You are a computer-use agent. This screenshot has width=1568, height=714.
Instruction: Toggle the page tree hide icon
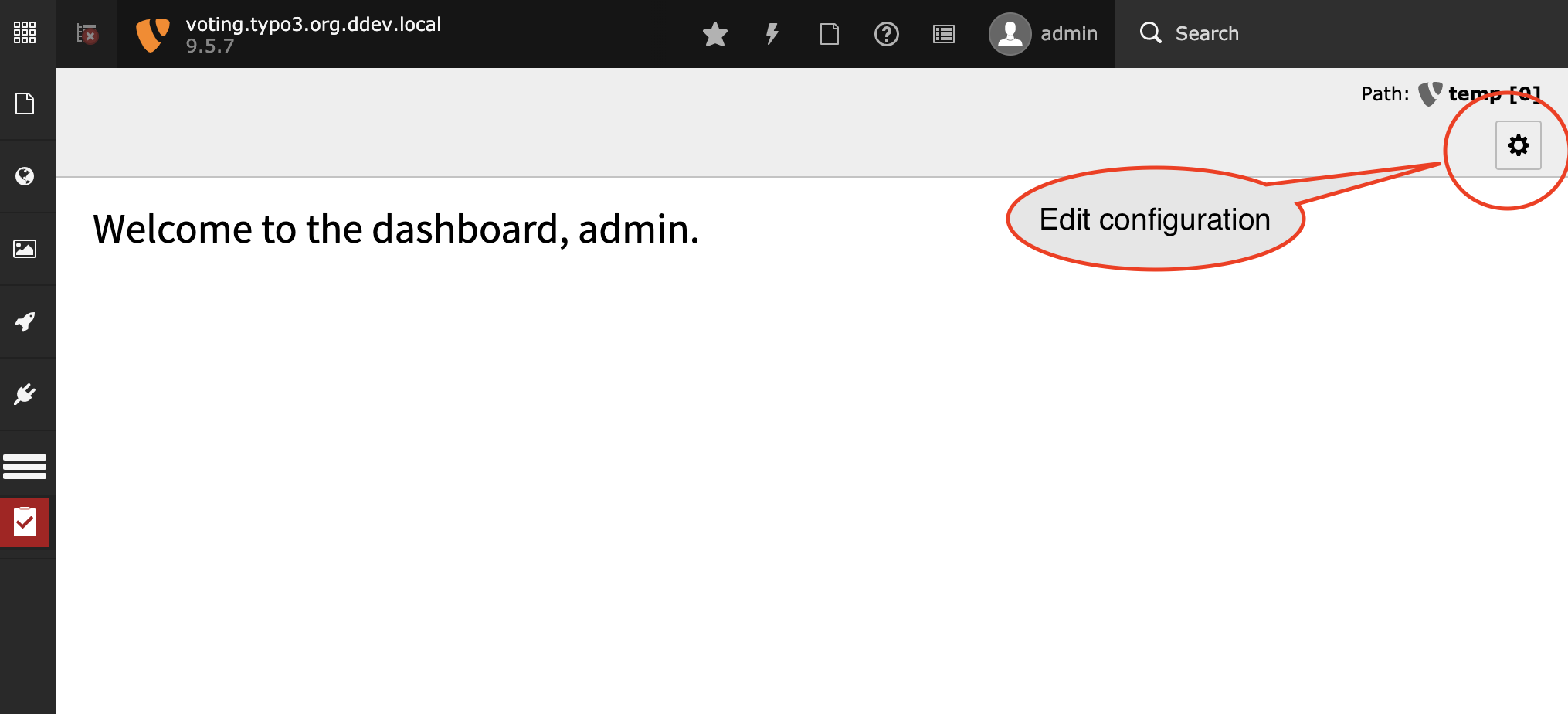pyautogui.click(x=87, y=33)
